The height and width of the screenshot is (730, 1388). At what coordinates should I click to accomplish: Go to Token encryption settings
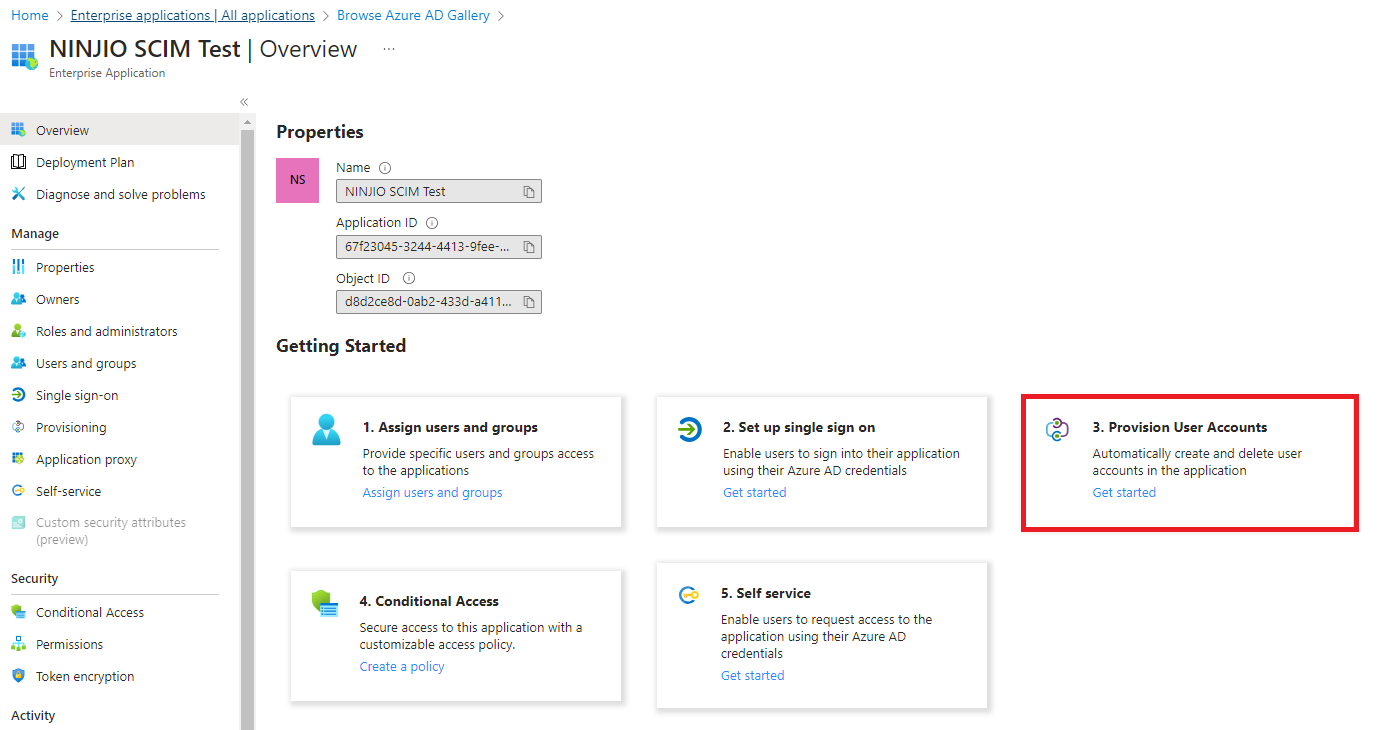[84, 676]
